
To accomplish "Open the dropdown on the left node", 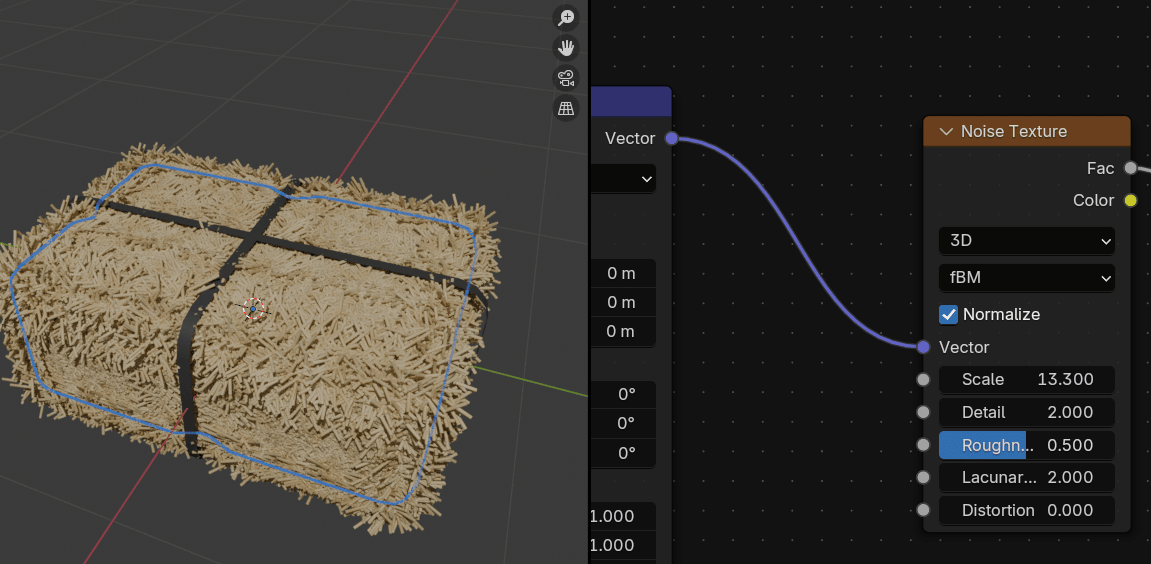I will point(624,180).
